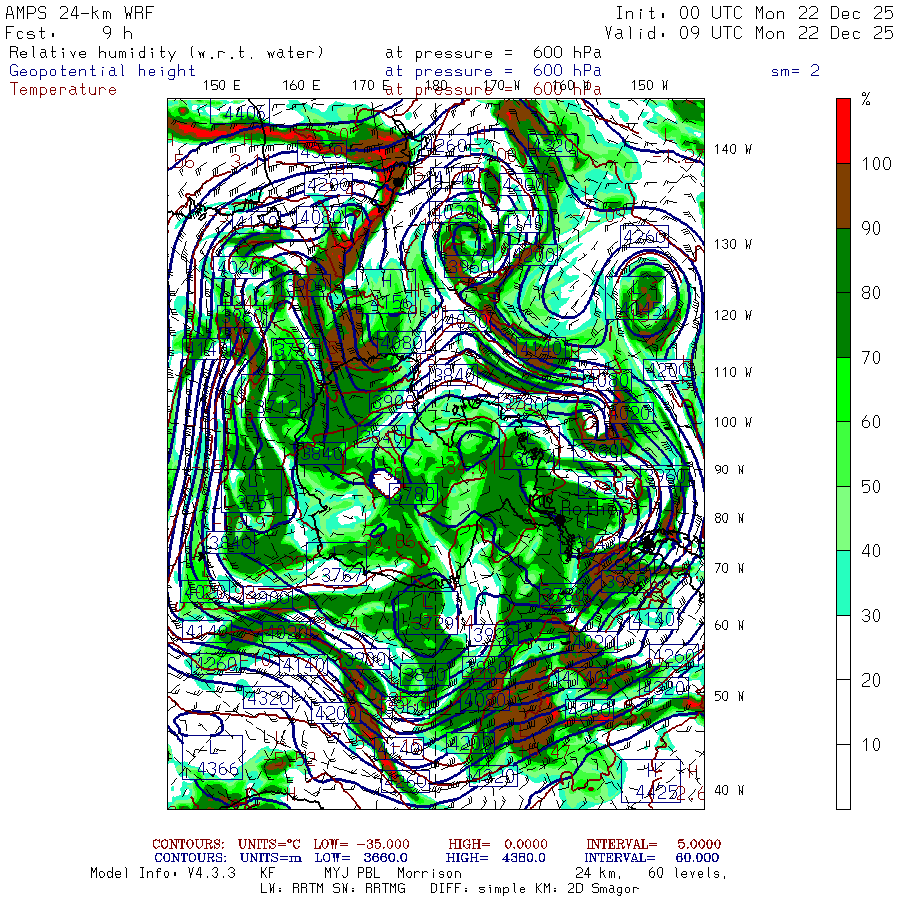Click the cyan 30–40% color band
The image size is (900, 900).
843,583
